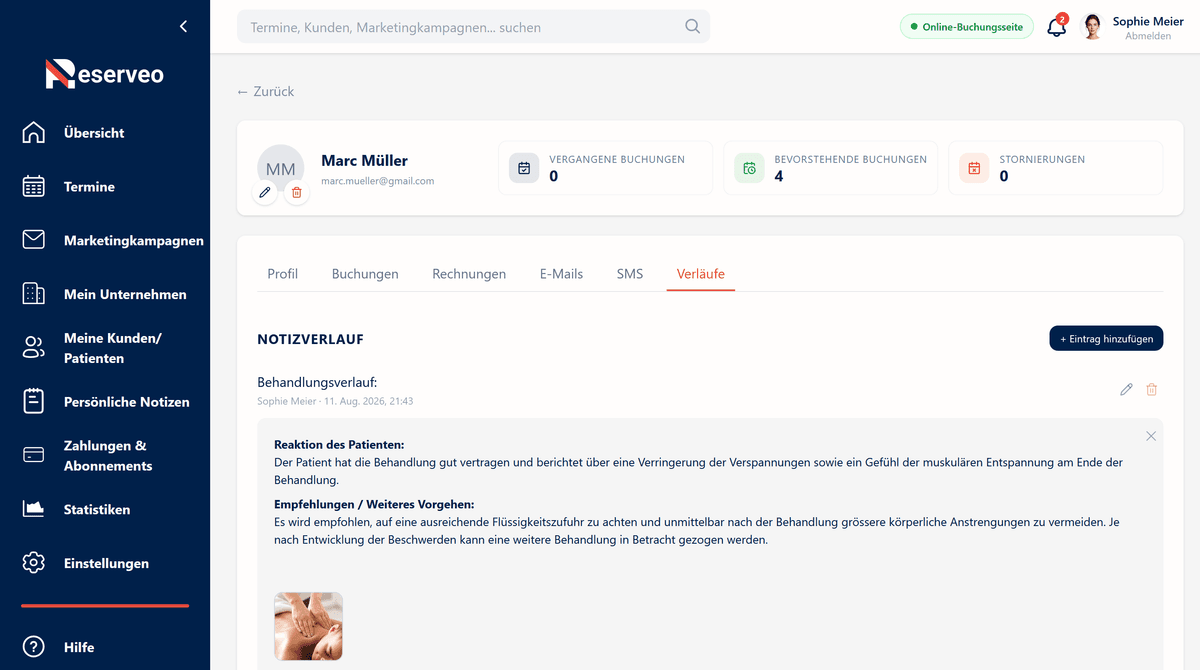
Task: Click the Empfehlungen / Weiteres Vorgehen: heading
Action: click(x=374, y=503)
